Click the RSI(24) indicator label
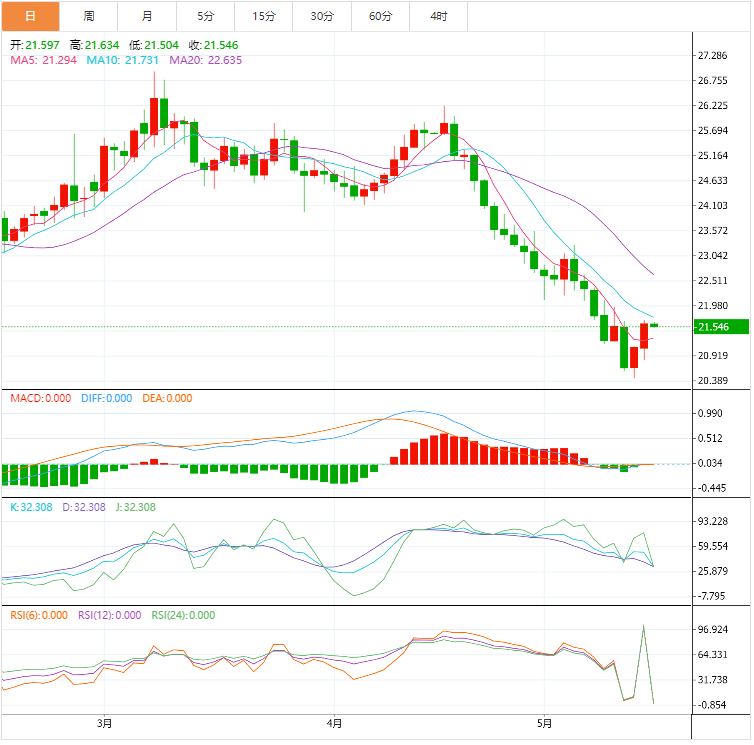The height and width of the screenshot is (745, 754). 183,615
